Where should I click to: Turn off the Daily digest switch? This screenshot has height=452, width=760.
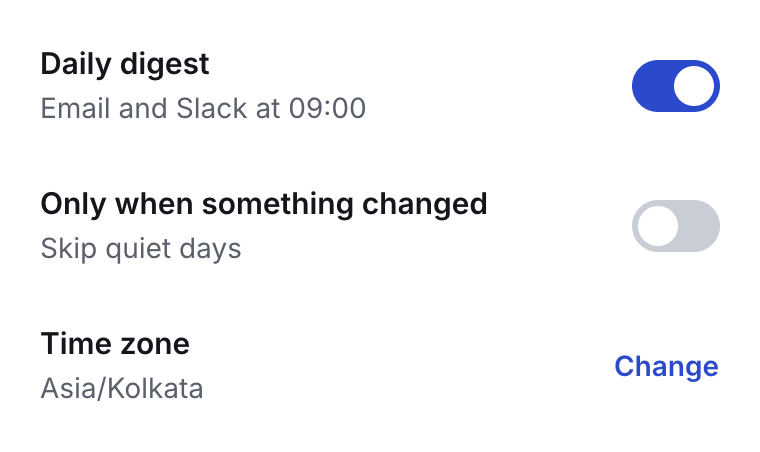(x=676, y=86)
